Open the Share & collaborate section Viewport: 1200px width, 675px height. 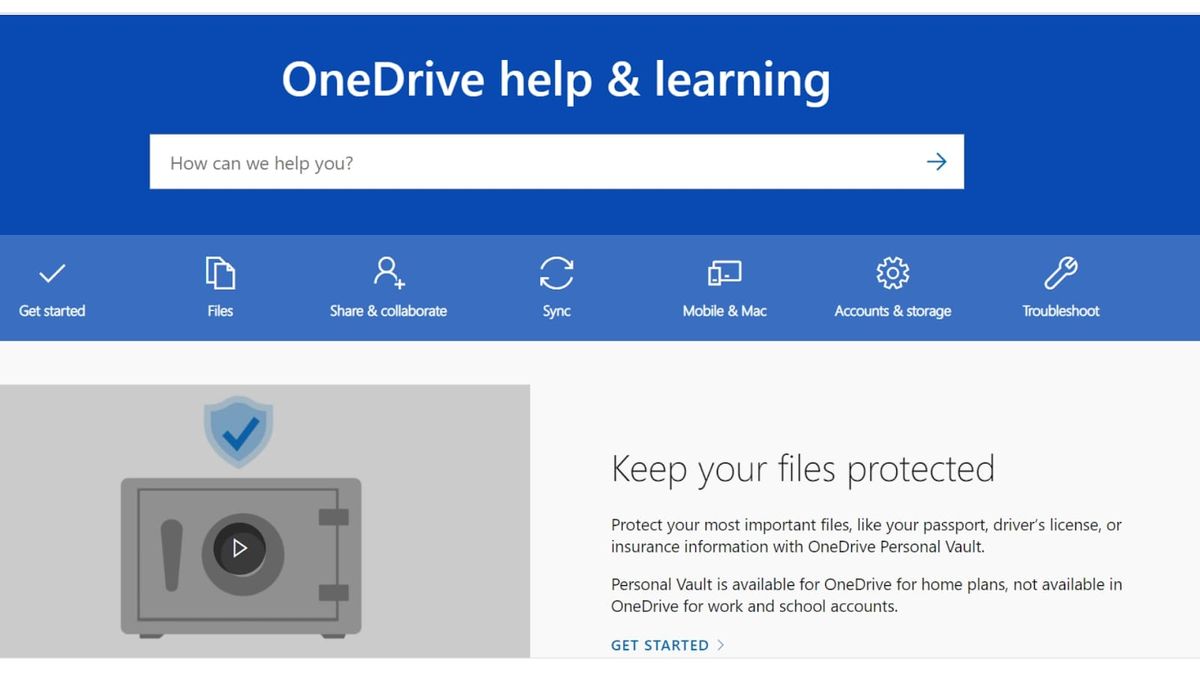pos(388,310)
